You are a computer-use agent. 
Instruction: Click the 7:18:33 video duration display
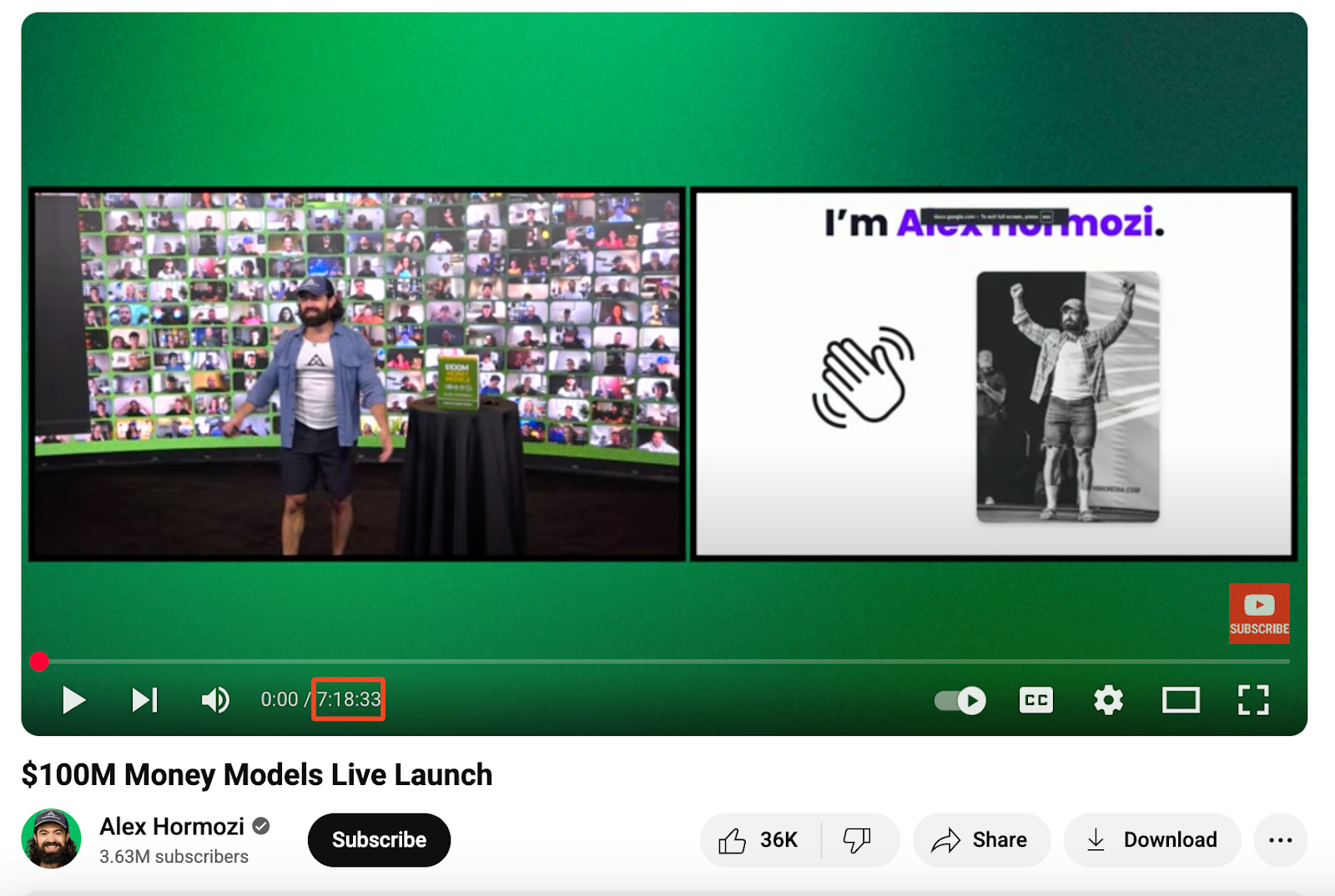tap(349, 699)
